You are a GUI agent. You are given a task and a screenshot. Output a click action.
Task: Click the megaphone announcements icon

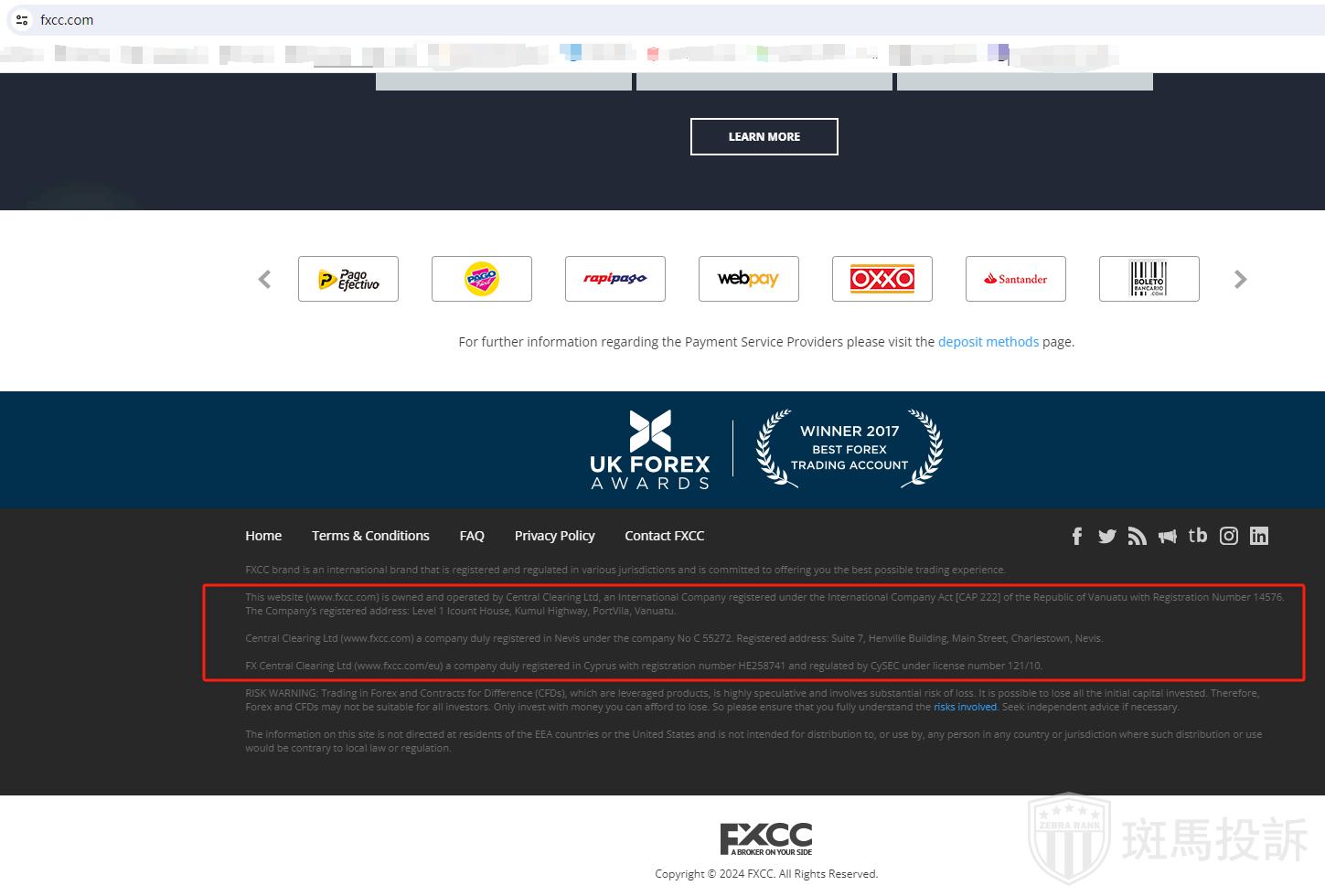click(1167, 537)
